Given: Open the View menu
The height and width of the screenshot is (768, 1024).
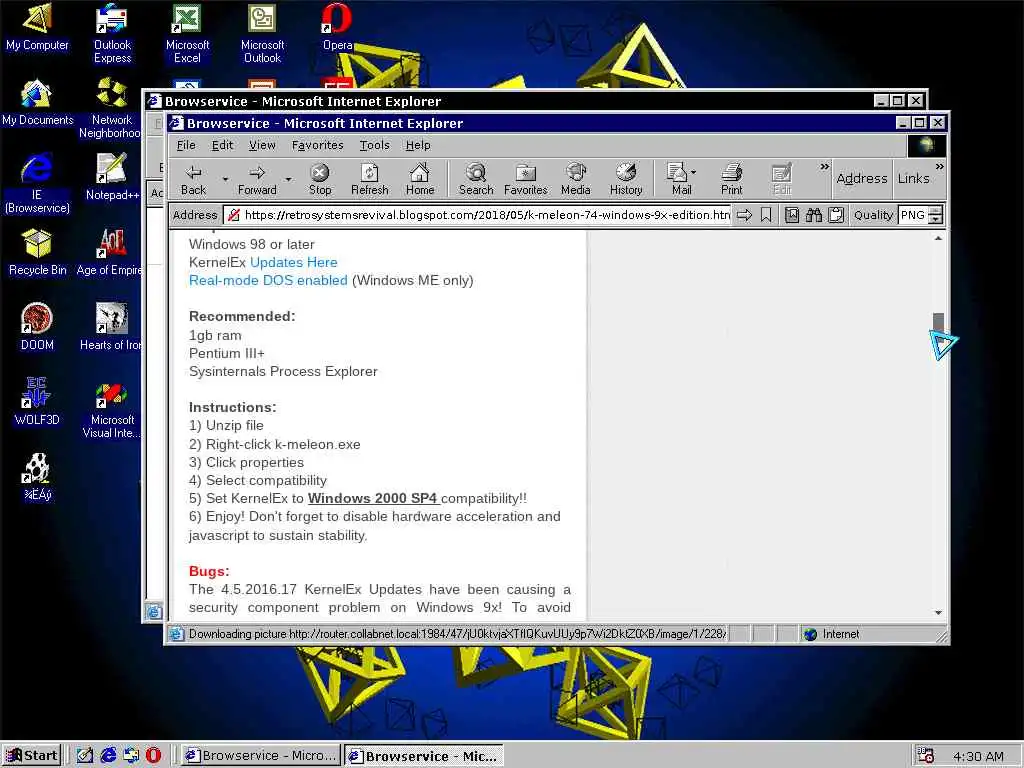Looking at the screenshot, I should click(x=262, y=145).
